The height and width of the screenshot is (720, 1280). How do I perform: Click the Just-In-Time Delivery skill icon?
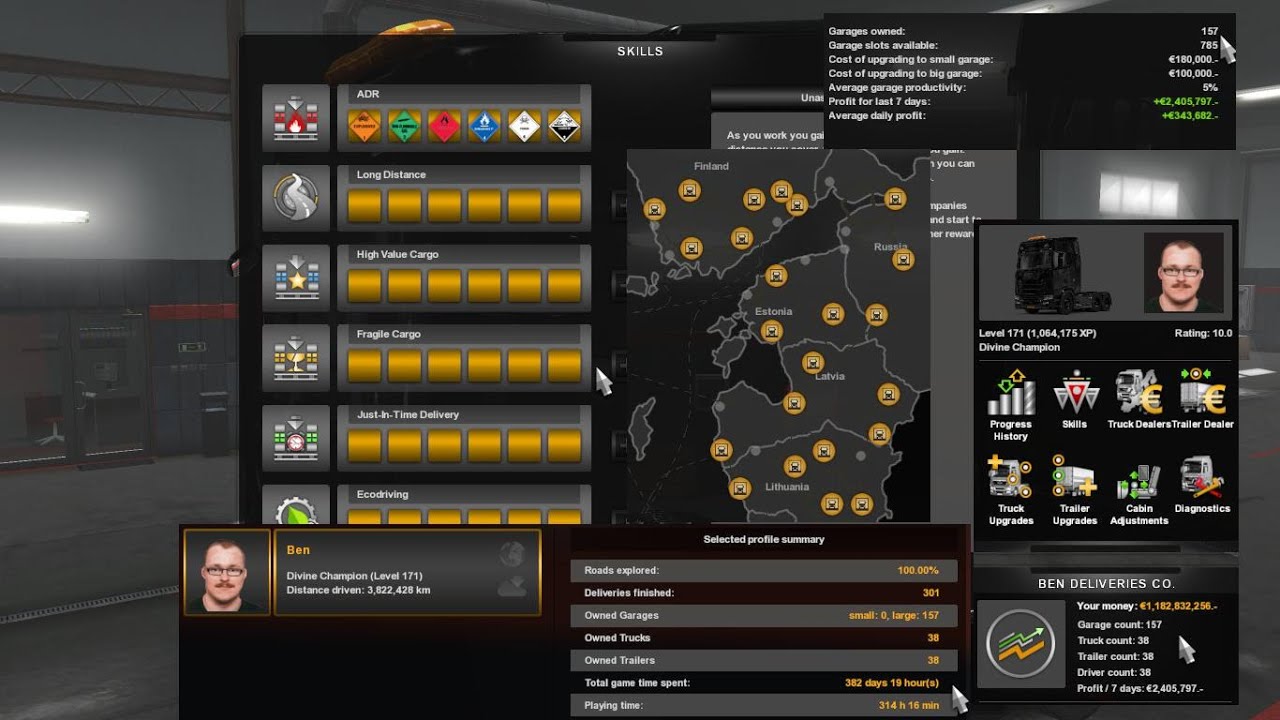click(296, 438)
